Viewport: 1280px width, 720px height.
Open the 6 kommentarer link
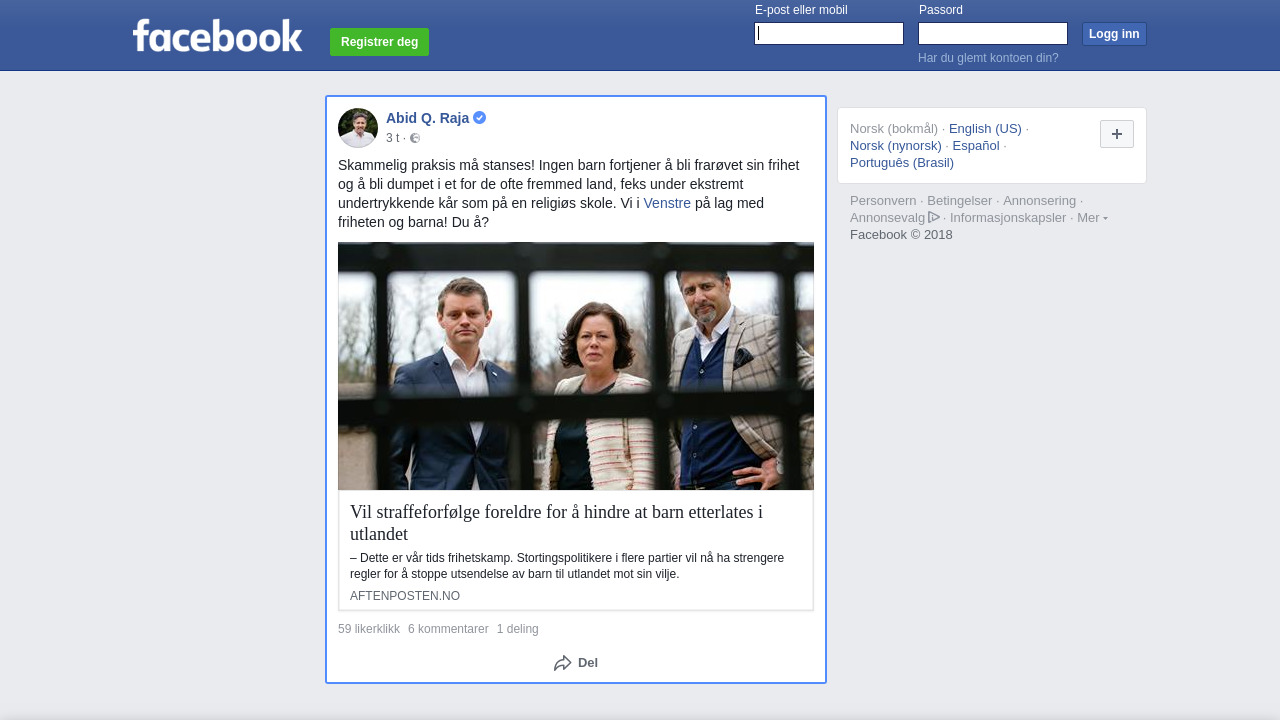448,629
